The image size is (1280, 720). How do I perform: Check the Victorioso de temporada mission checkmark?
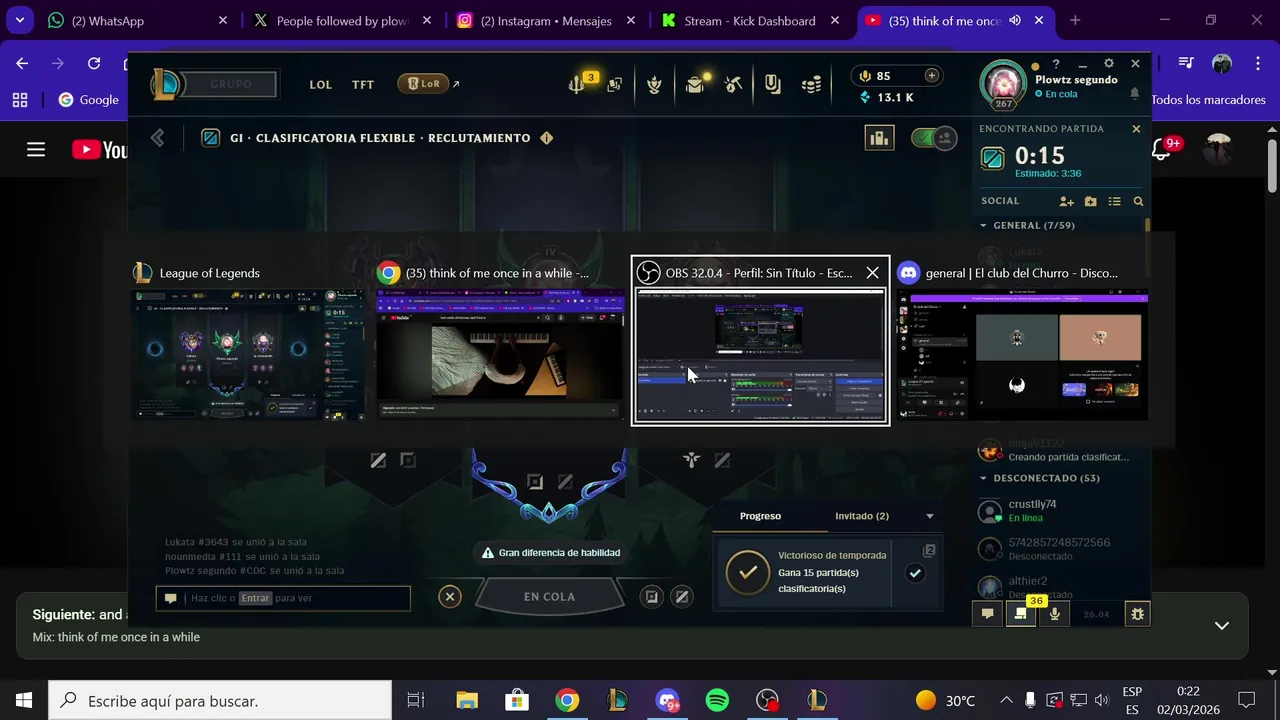[x=915, y=573]
